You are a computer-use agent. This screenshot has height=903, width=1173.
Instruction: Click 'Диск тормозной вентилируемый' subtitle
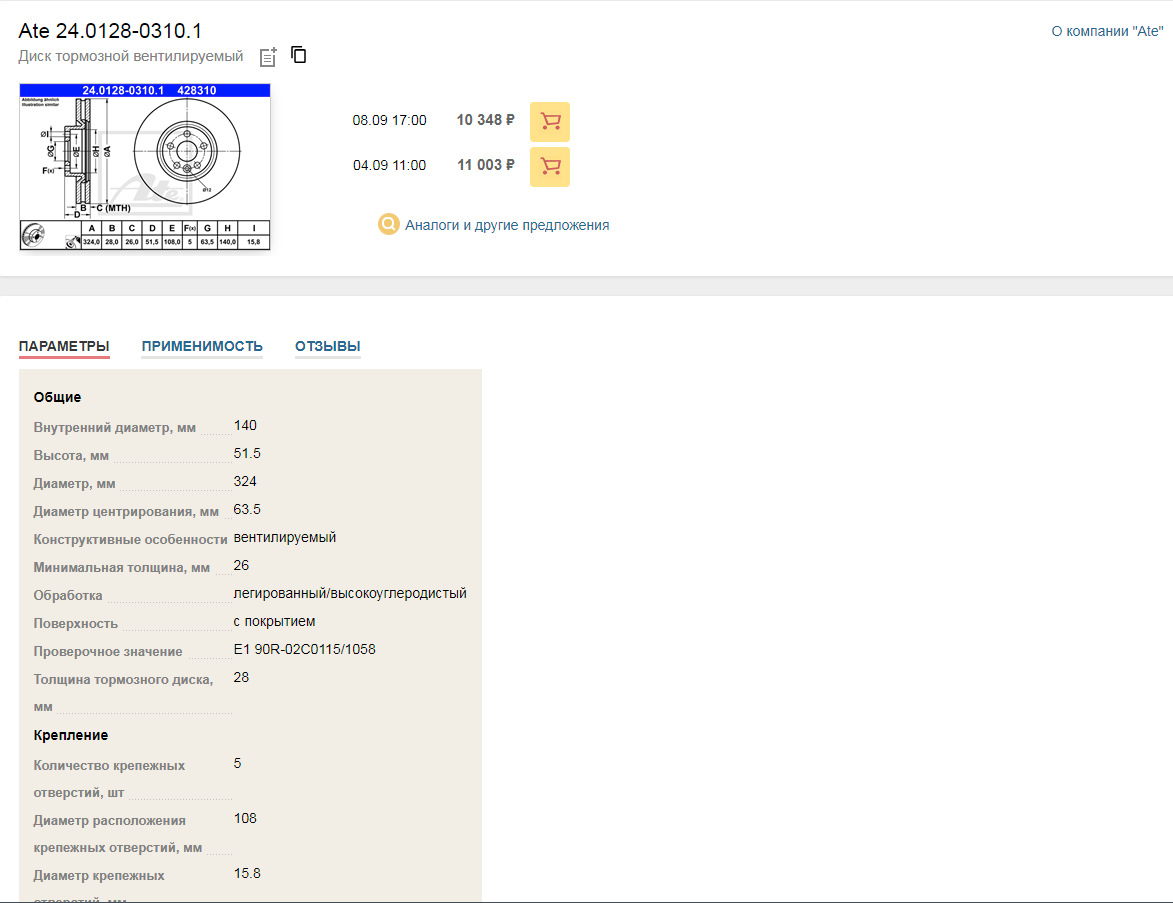(130, 56)
